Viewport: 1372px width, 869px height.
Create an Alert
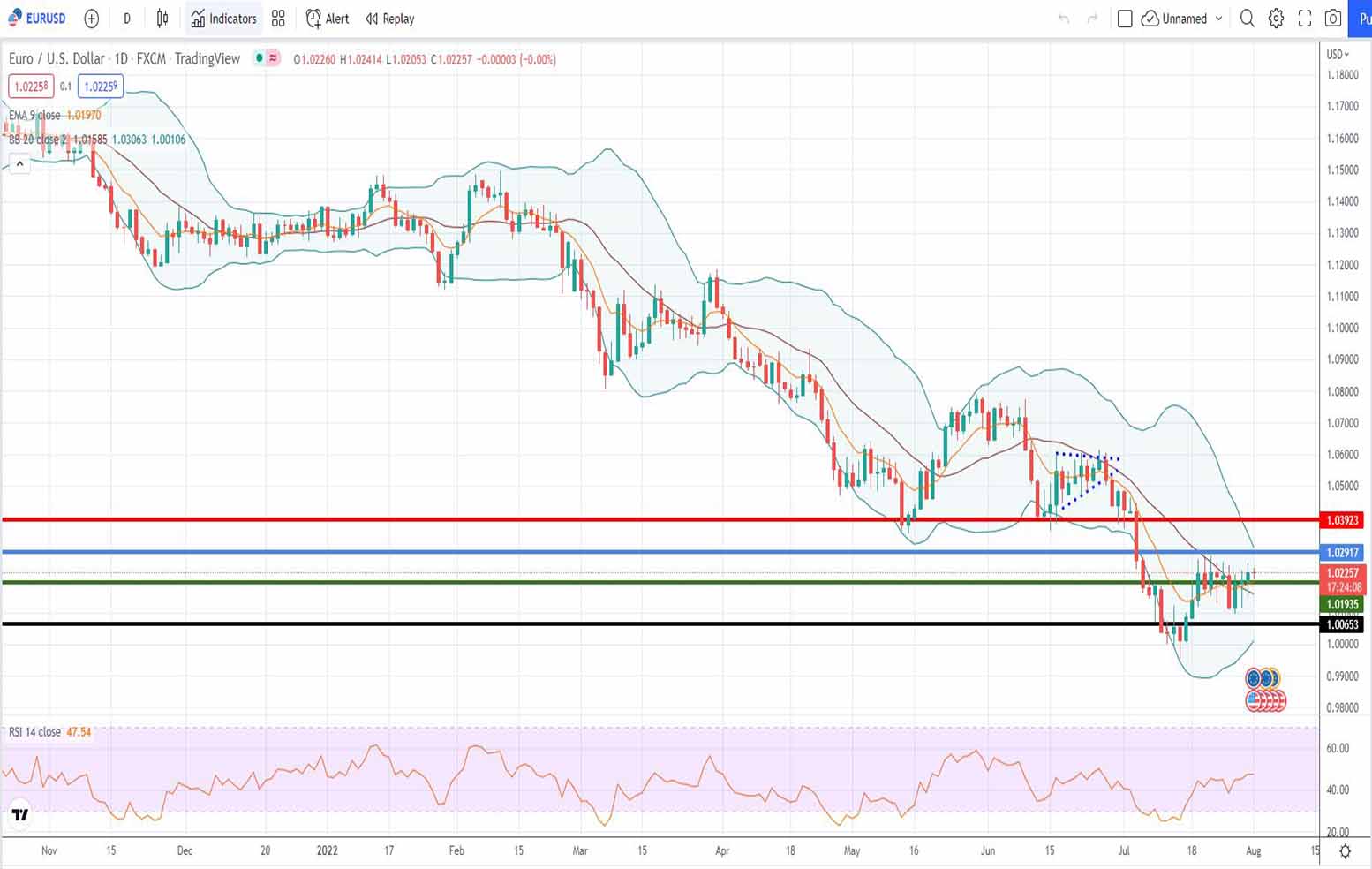click(x=328, y=19)
